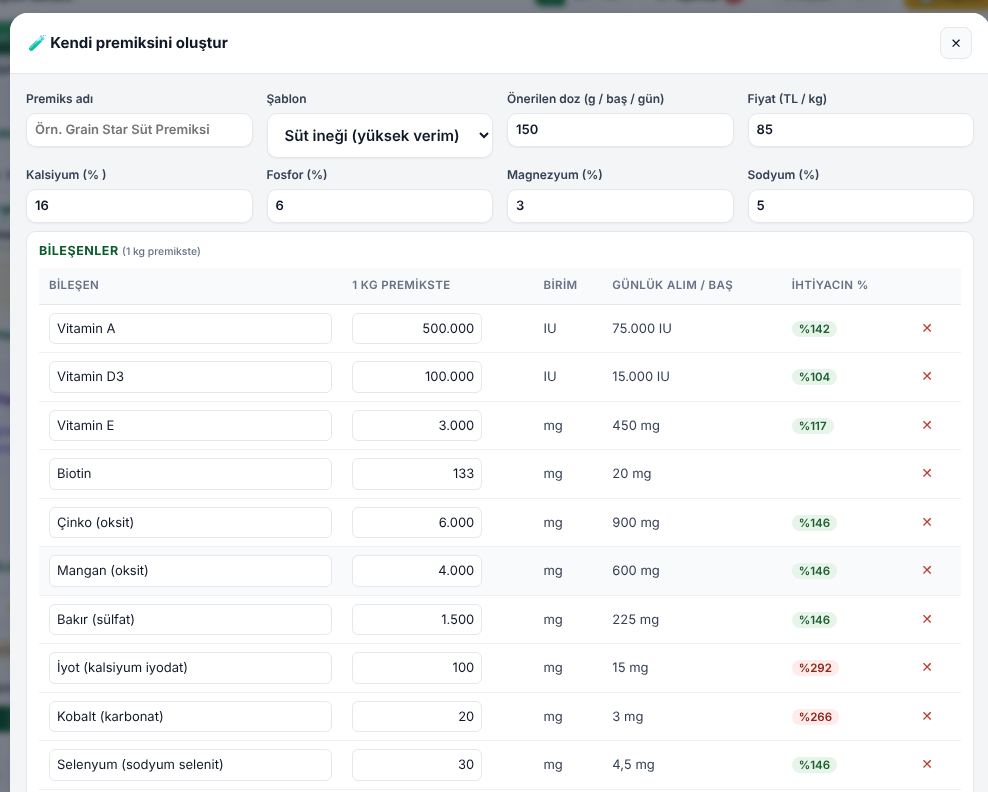Click the Fosfor (%) input

pyautogui.click(x=380, y=206)
